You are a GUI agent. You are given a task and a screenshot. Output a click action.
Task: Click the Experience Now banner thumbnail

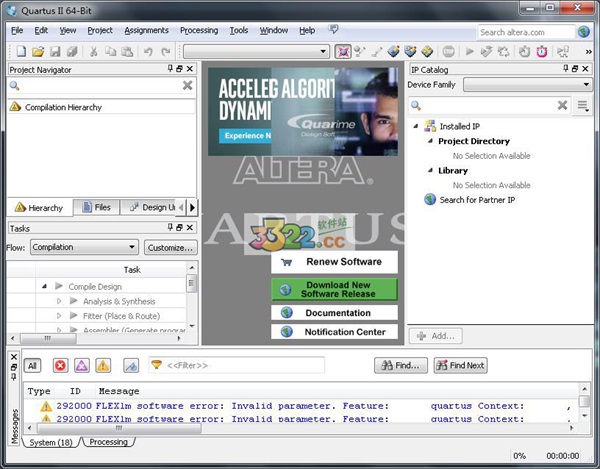pyautogui.click(x=245, y=136)
